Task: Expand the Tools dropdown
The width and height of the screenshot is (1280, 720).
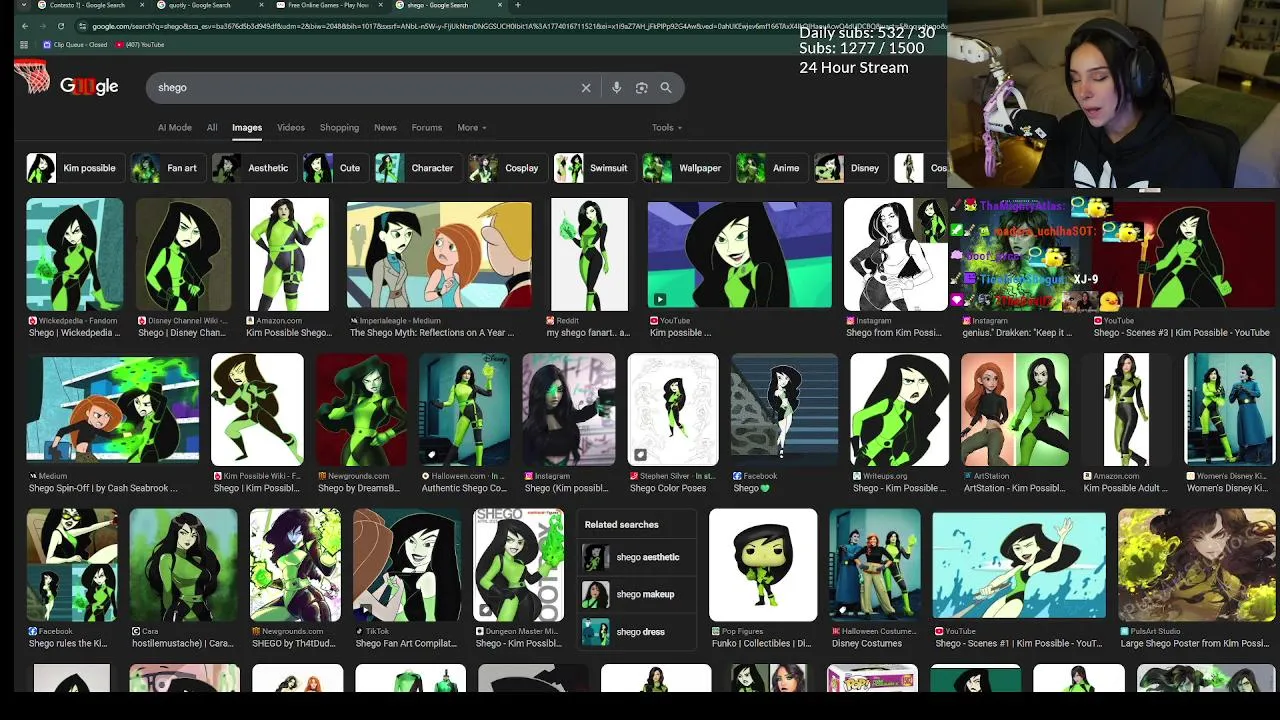Action: point(667,128)
